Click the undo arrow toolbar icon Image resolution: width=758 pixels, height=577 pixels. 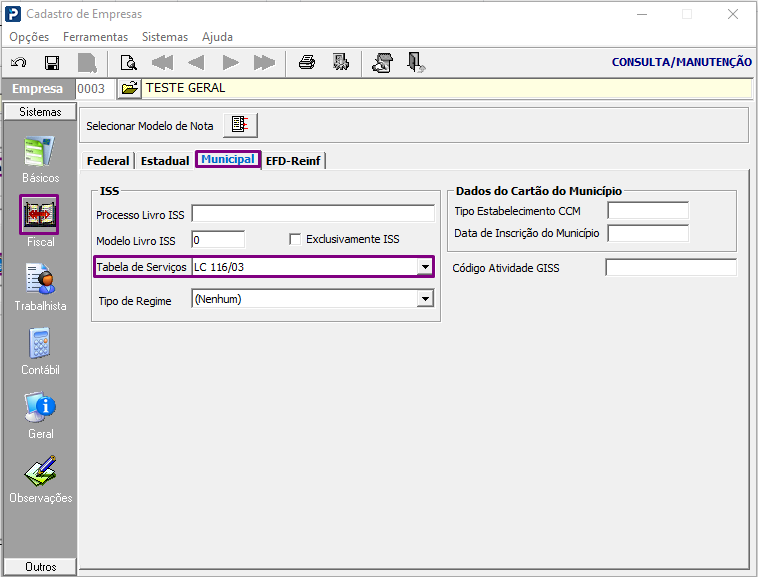click(18, 63)
